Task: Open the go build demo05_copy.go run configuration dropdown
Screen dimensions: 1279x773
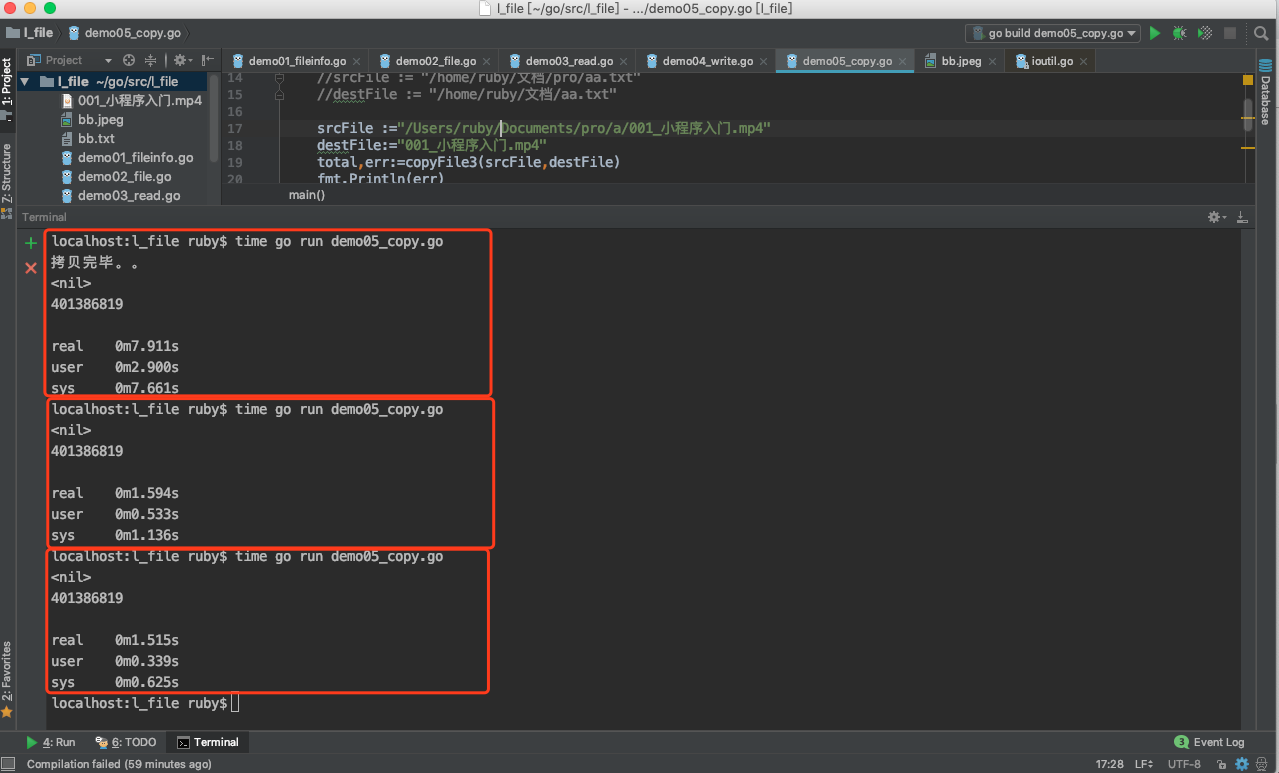Action: tap(1052, 33)
